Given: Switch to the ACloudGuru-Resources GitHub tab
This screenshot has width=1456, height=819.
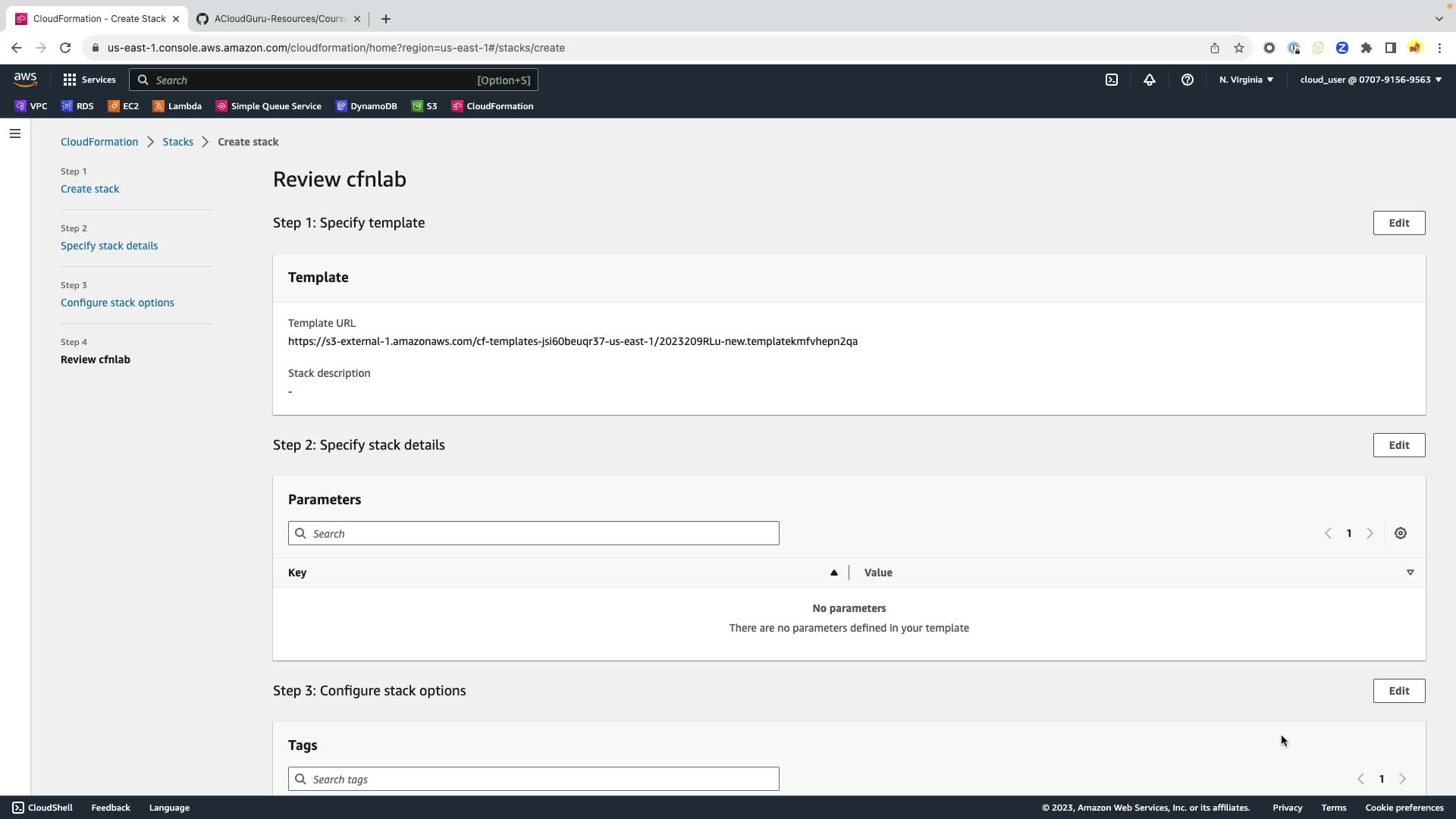Looking at the screenshot, I should (x=278, y=19).
